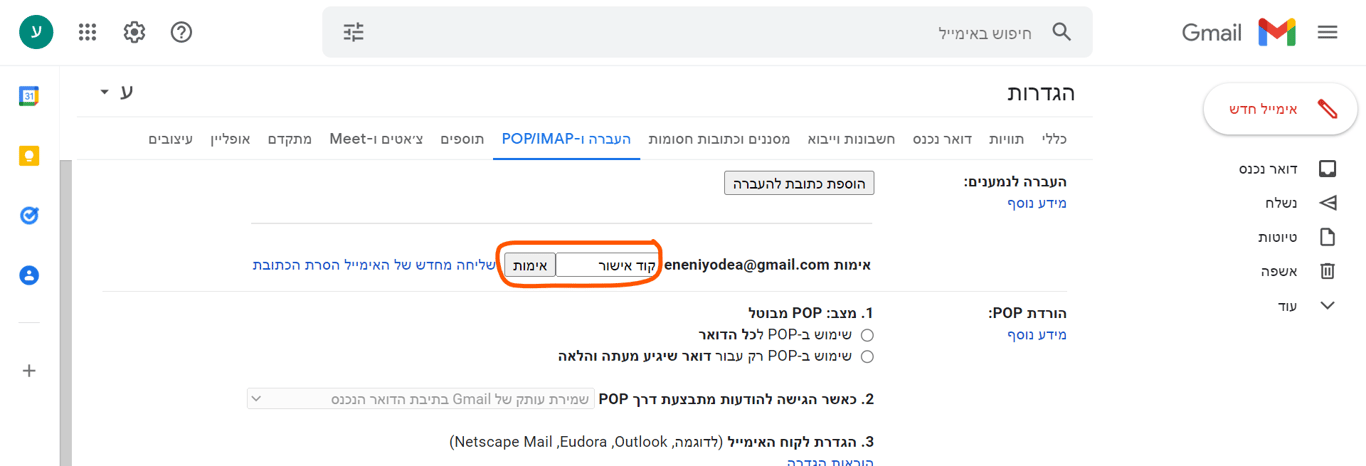Show search options filter icon
The height and width of the screenshot is (466, 1366).
(354, 32)
